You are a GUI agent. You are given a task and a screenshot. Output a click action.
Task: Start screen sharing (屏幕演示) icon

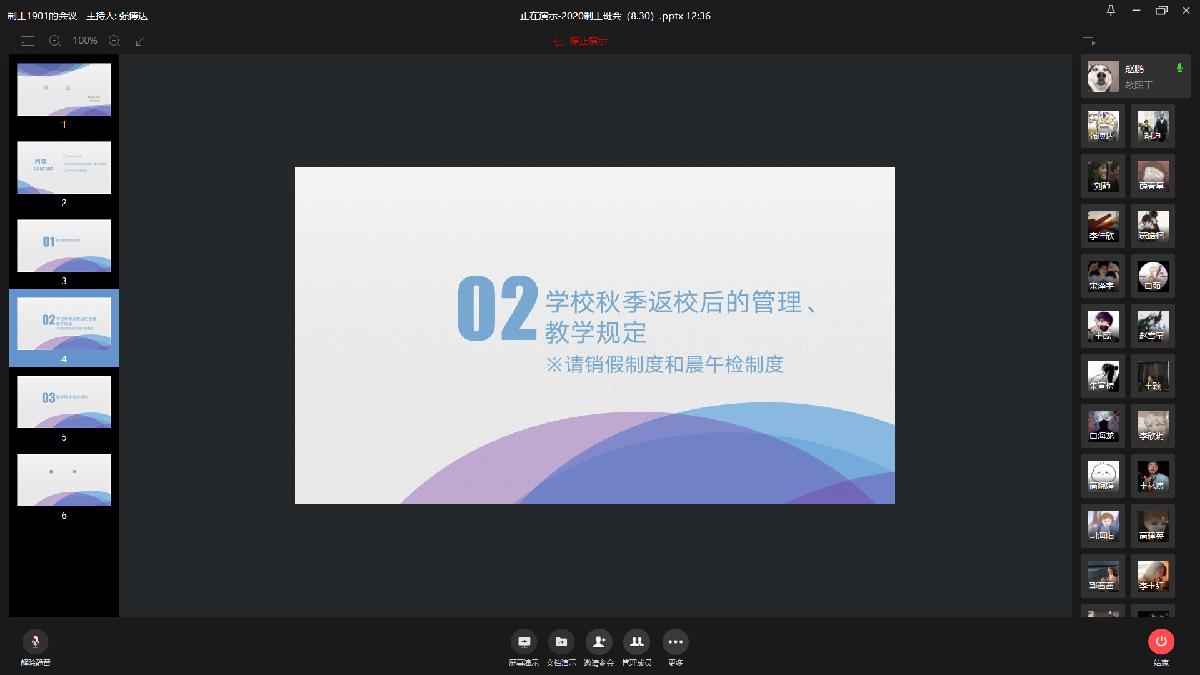[523, 642]
